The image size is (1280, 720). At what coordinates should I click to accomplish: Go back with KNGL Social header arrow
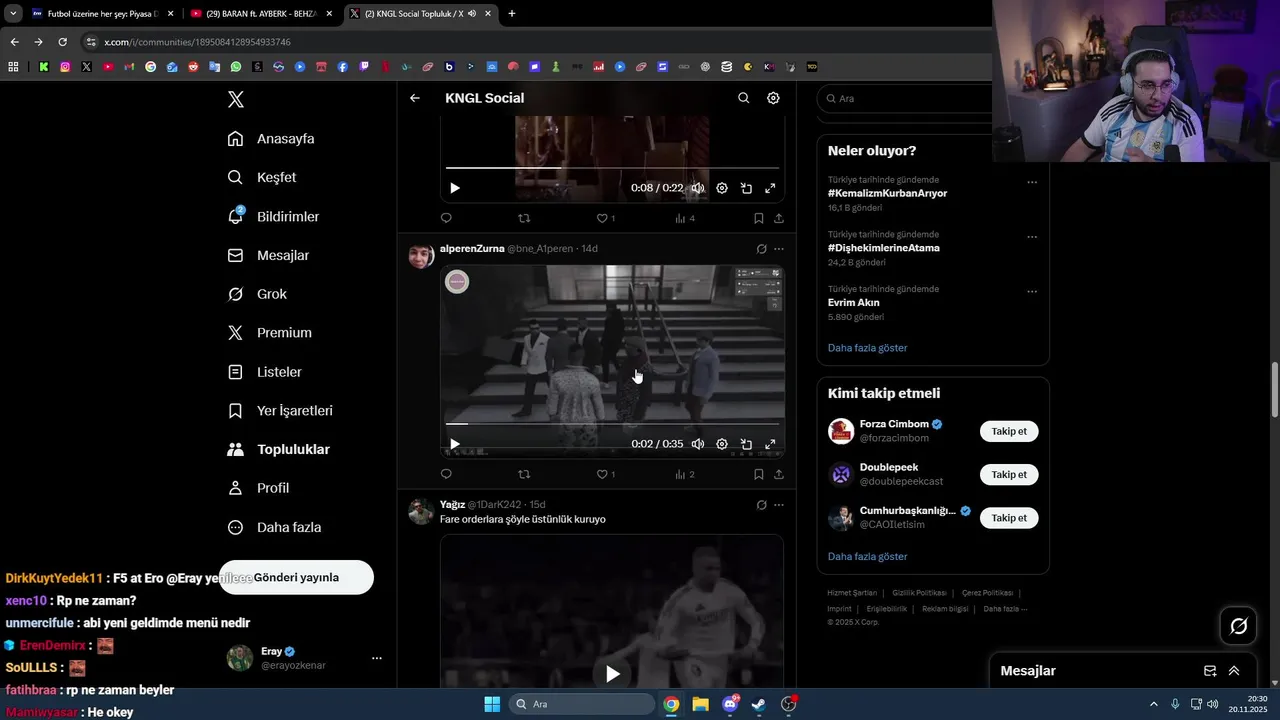415,98
